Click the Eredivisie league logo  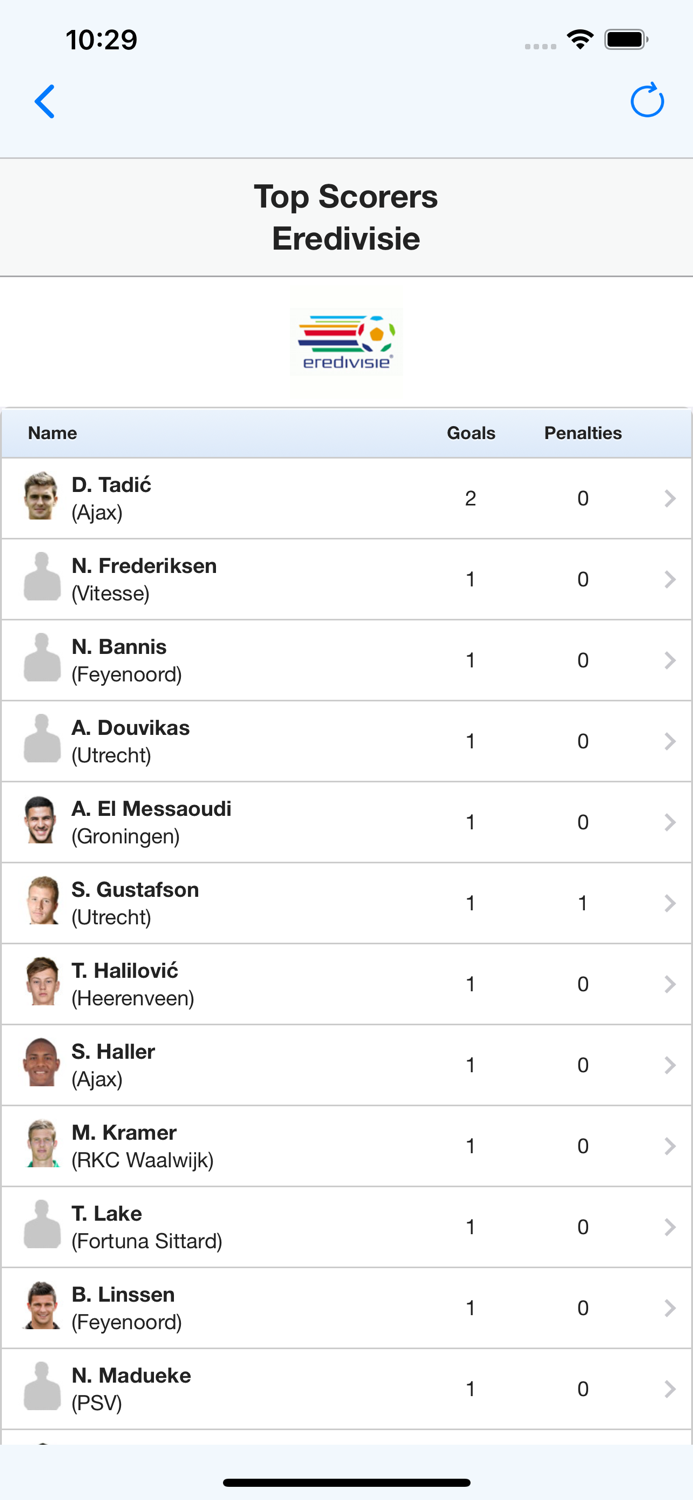pos(345,340)
